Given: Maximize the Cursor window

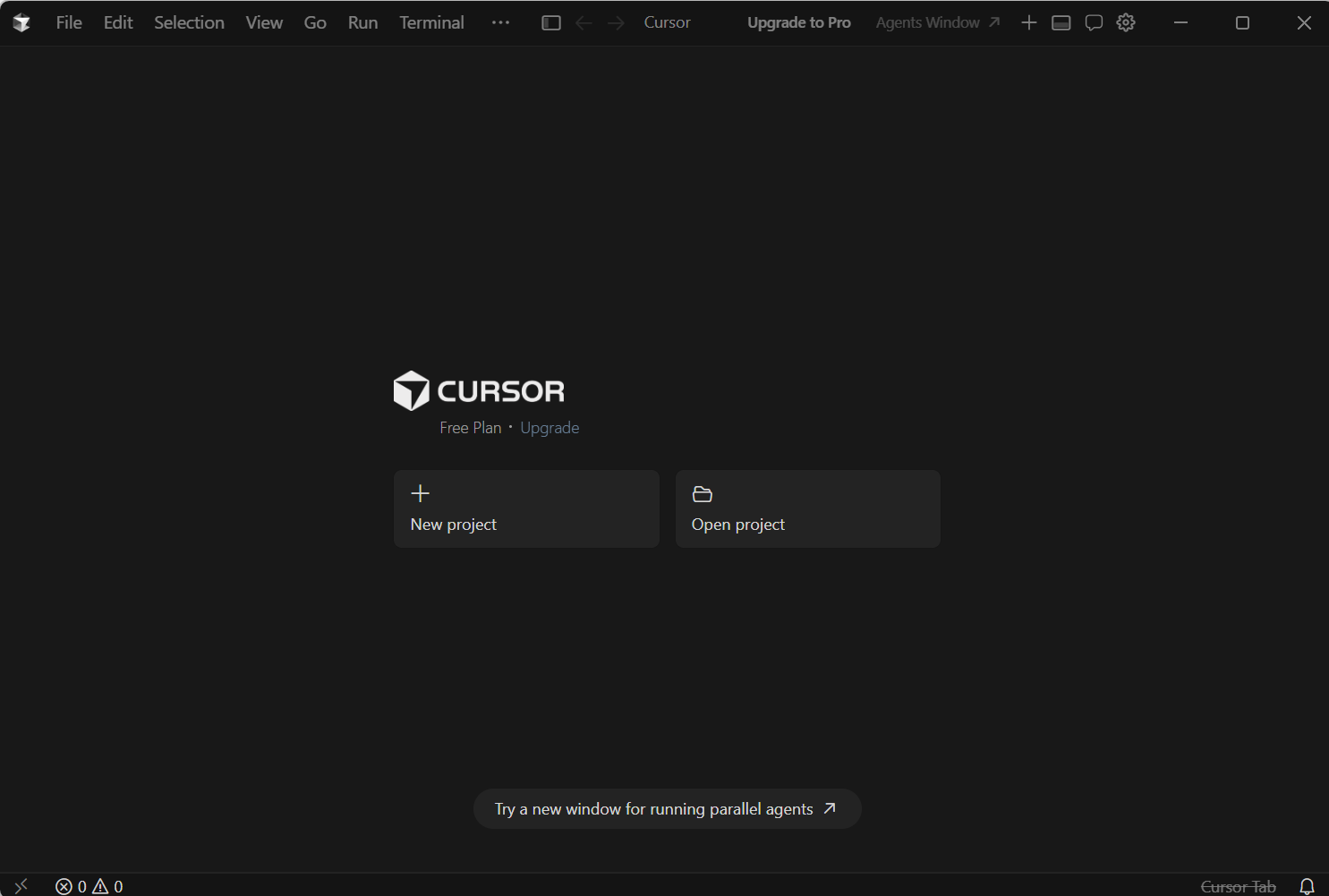Looking at the screenshot, I should tap(1242, 23).
